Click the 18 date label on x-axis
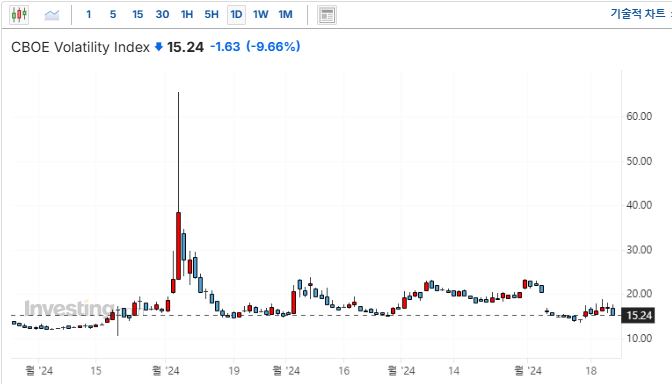672x384 pixels. click(591, 371)
